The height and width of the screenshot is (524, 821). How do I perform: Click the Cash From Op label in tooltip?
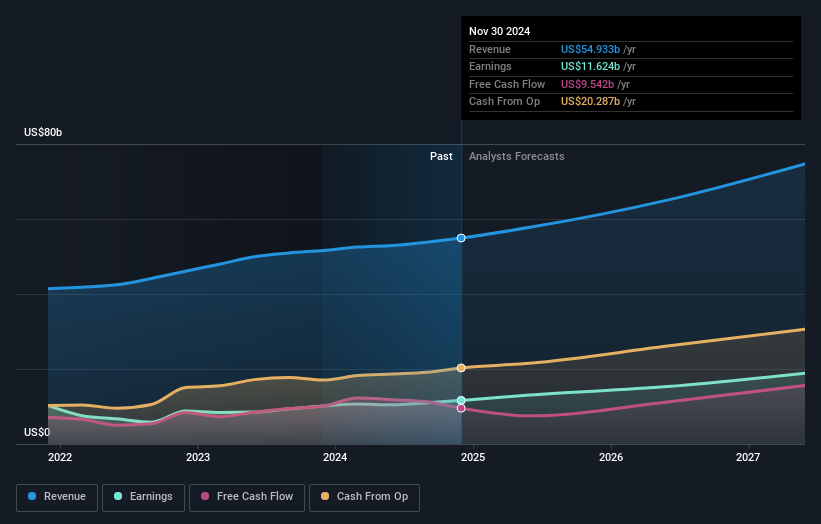point(504,102)
